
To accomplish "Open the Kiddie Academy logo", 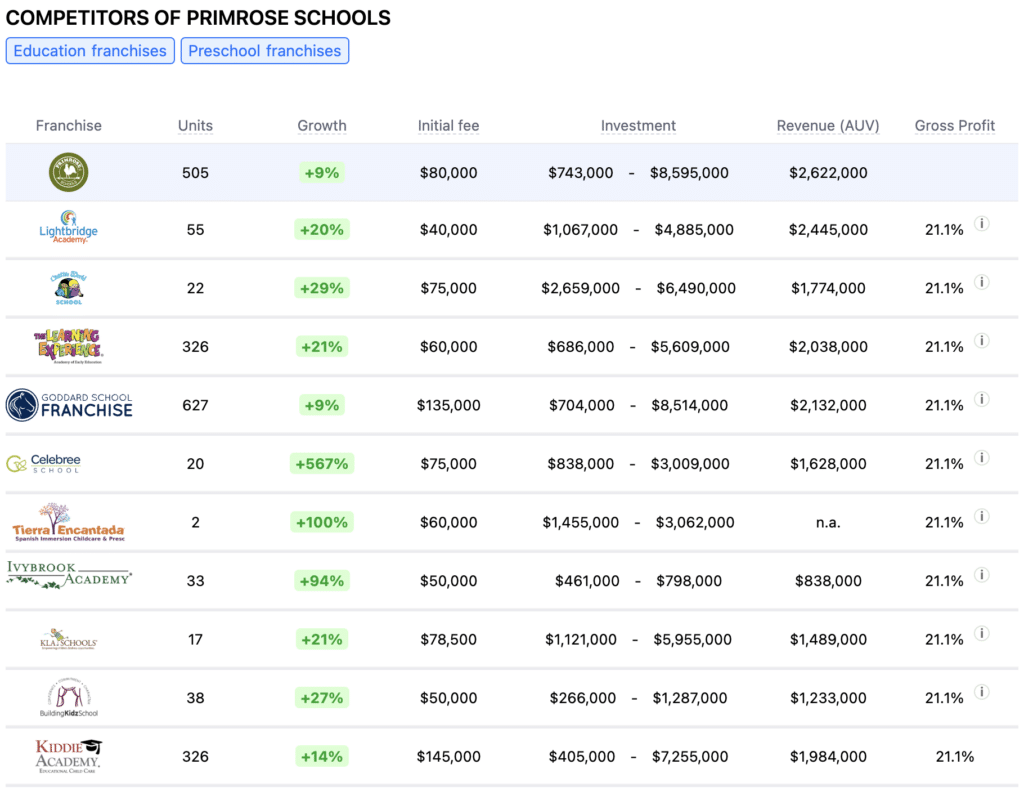I will tap(69, 756).
